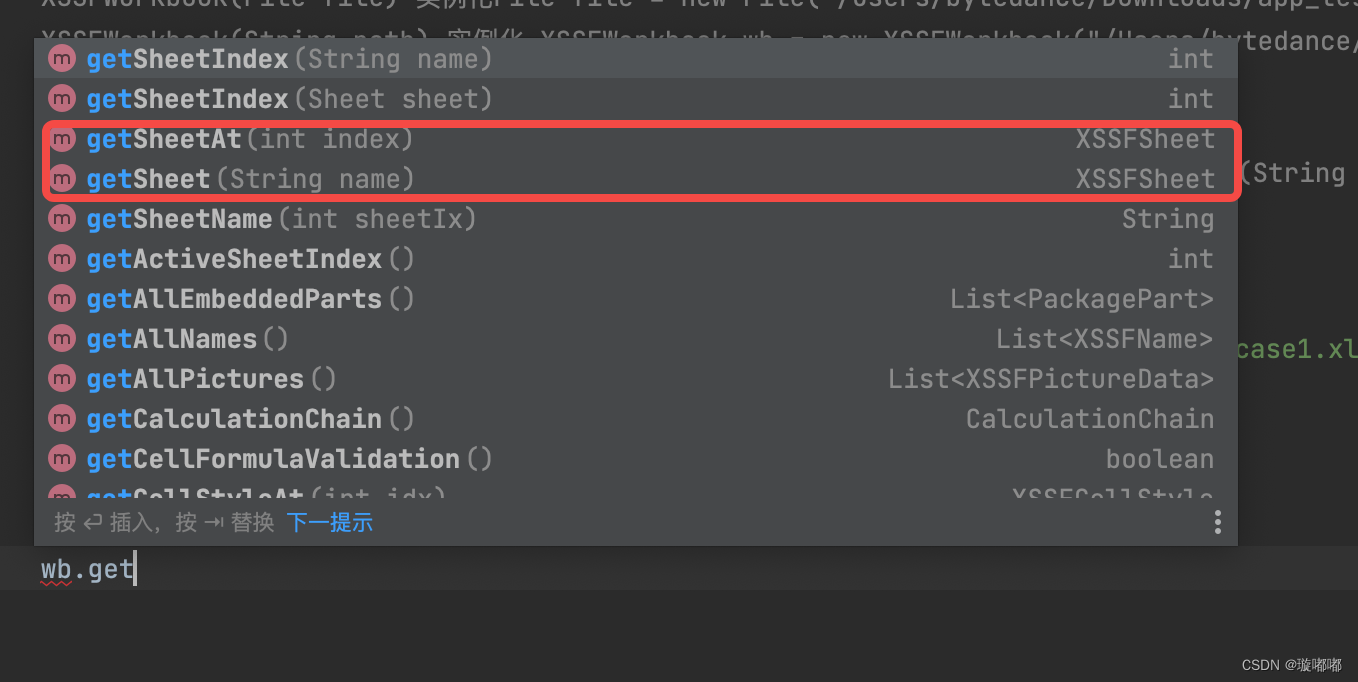This screenshot has width=1358, height=682.
Task: Click the method icon for getCellFormulaValidation
Action: 61,458
